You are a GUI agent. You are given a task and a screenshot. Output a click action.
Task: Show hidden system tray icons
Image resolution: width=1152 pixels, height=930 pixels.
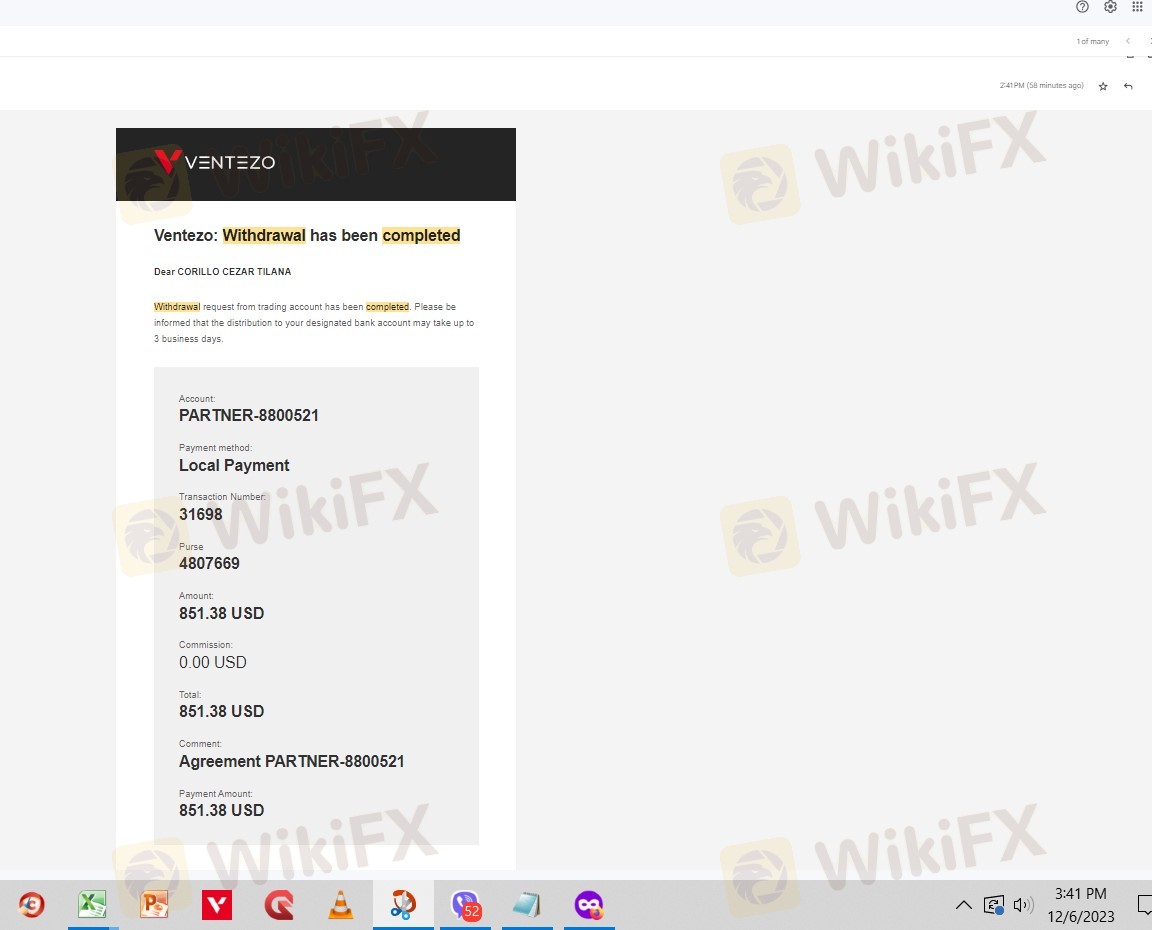coord(963,905)
